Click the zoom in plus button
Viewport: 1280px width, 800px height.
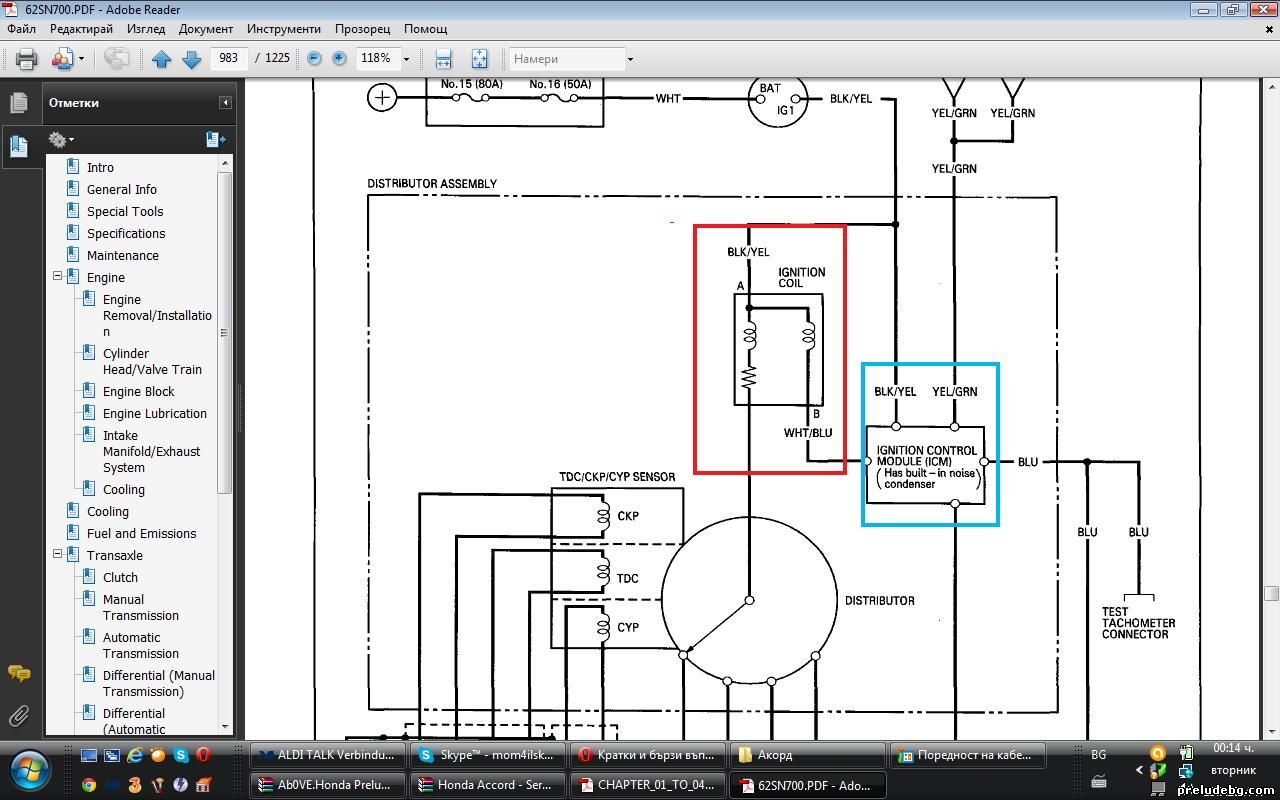pyautogui.click(x=339, y=59)
